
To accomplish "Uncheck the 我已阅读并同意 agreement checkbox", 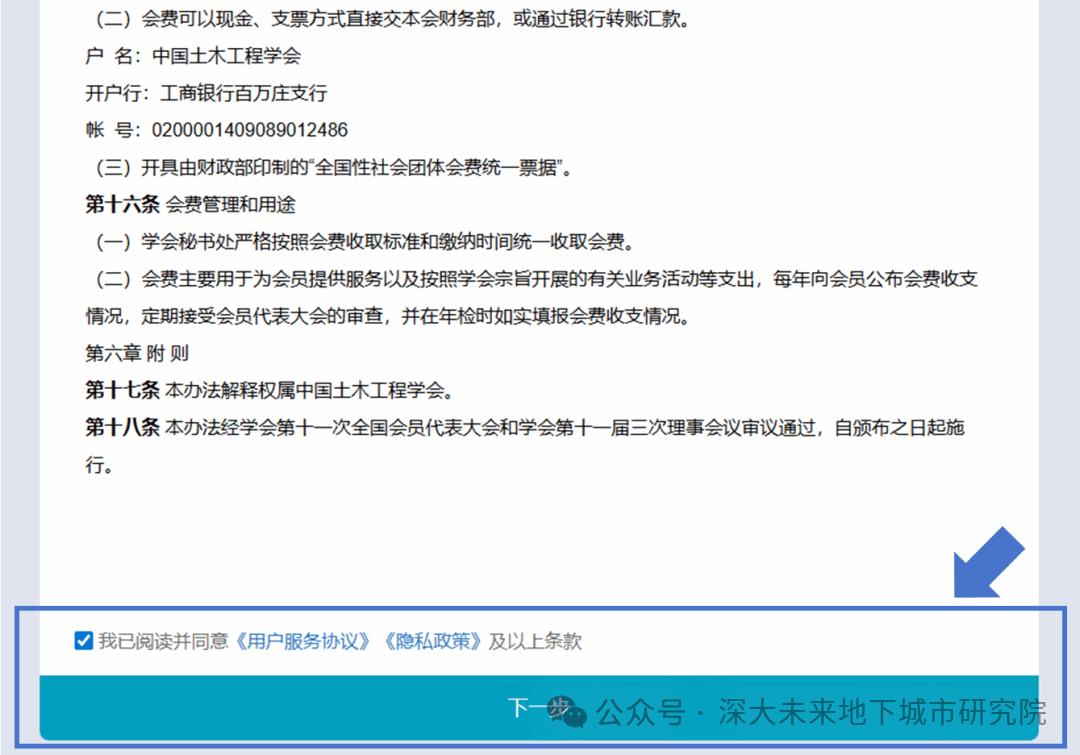I will tap(84, 641).
